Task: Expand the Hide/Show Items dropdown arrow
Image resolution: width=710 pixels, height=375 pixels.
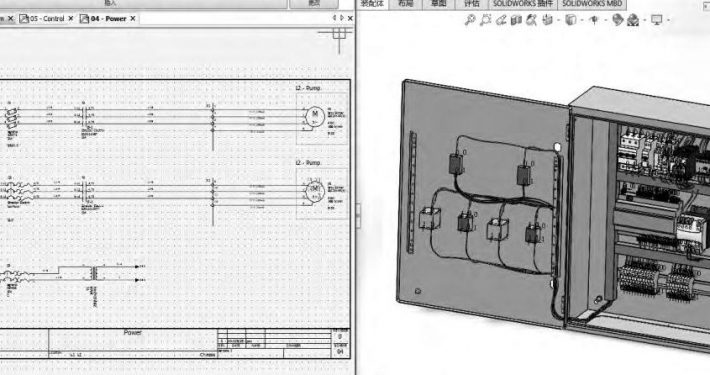Action: (605, 20)
